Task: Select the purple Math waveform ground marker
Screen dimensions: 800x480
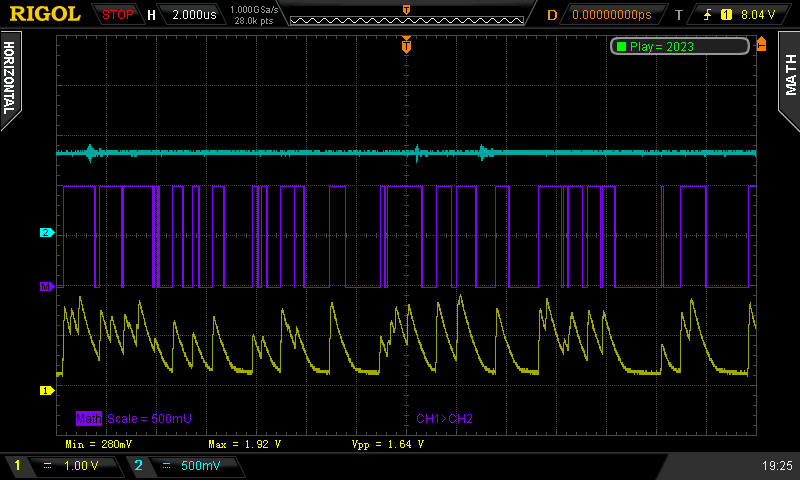Action: pos(45,287)
